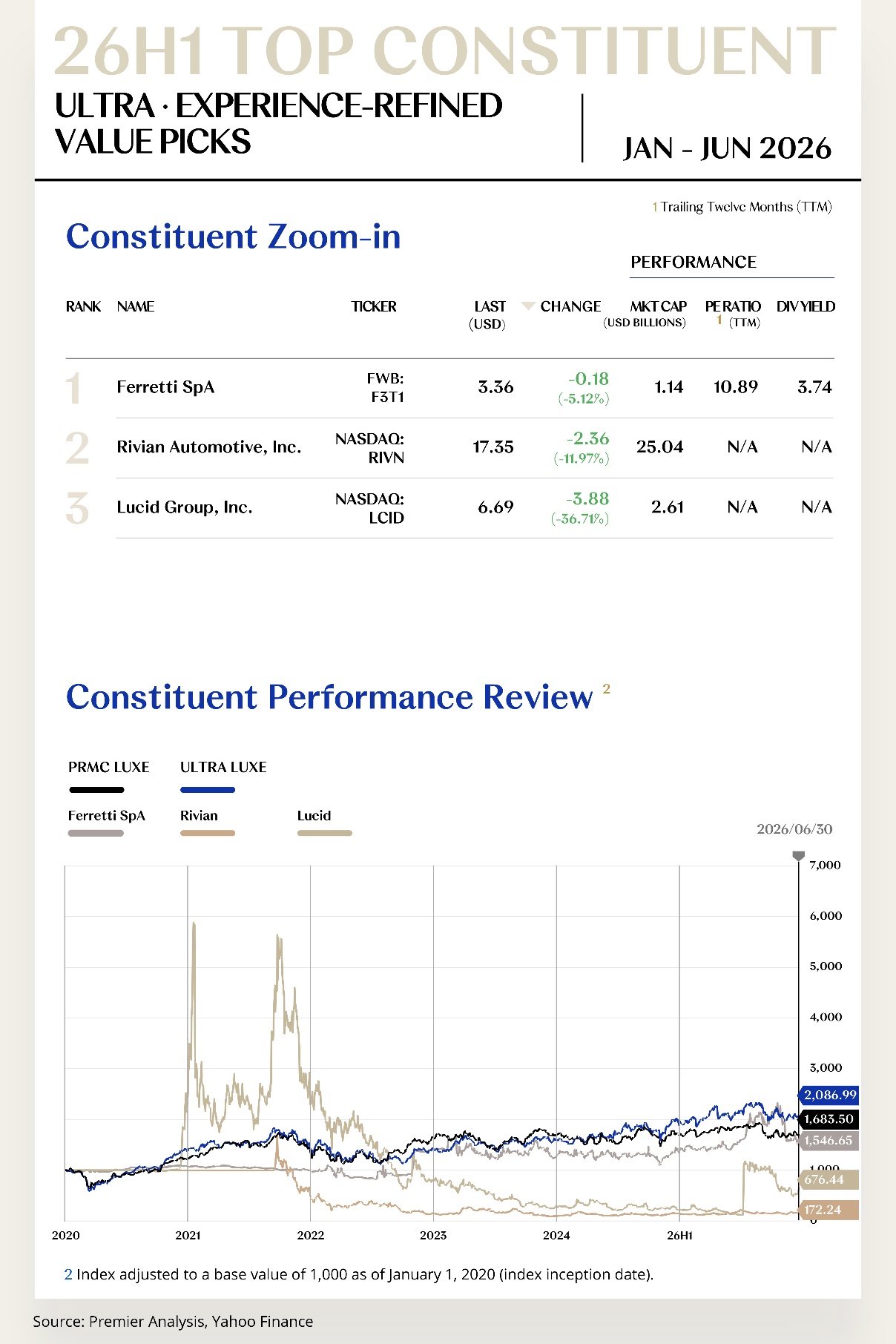Click the 2023 axis label on the chart
896x1344 pixels.
point(433,1235)
